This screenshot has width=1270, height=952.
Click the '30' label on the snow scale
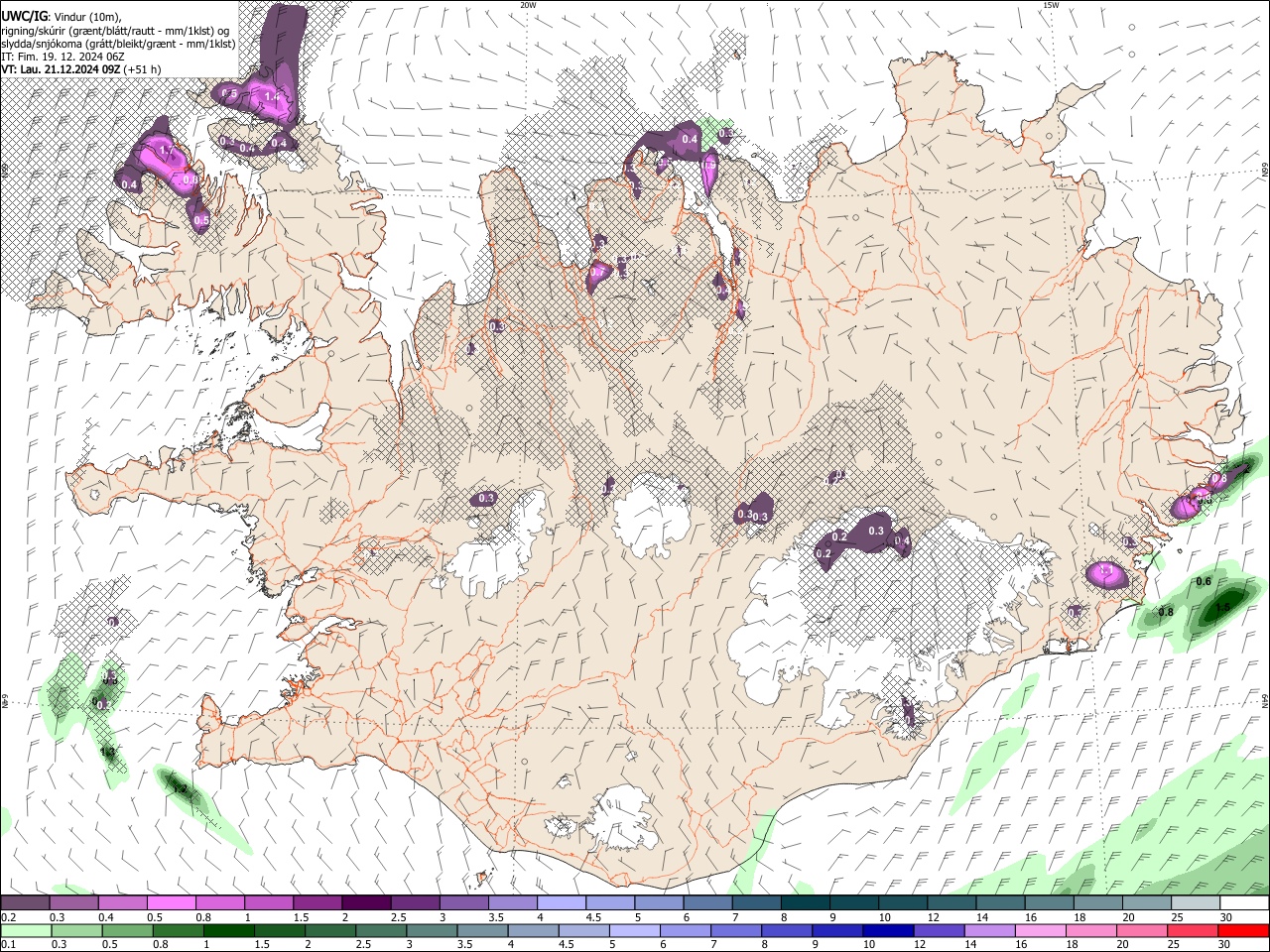pyautogui.click(x=1226, y=917)
